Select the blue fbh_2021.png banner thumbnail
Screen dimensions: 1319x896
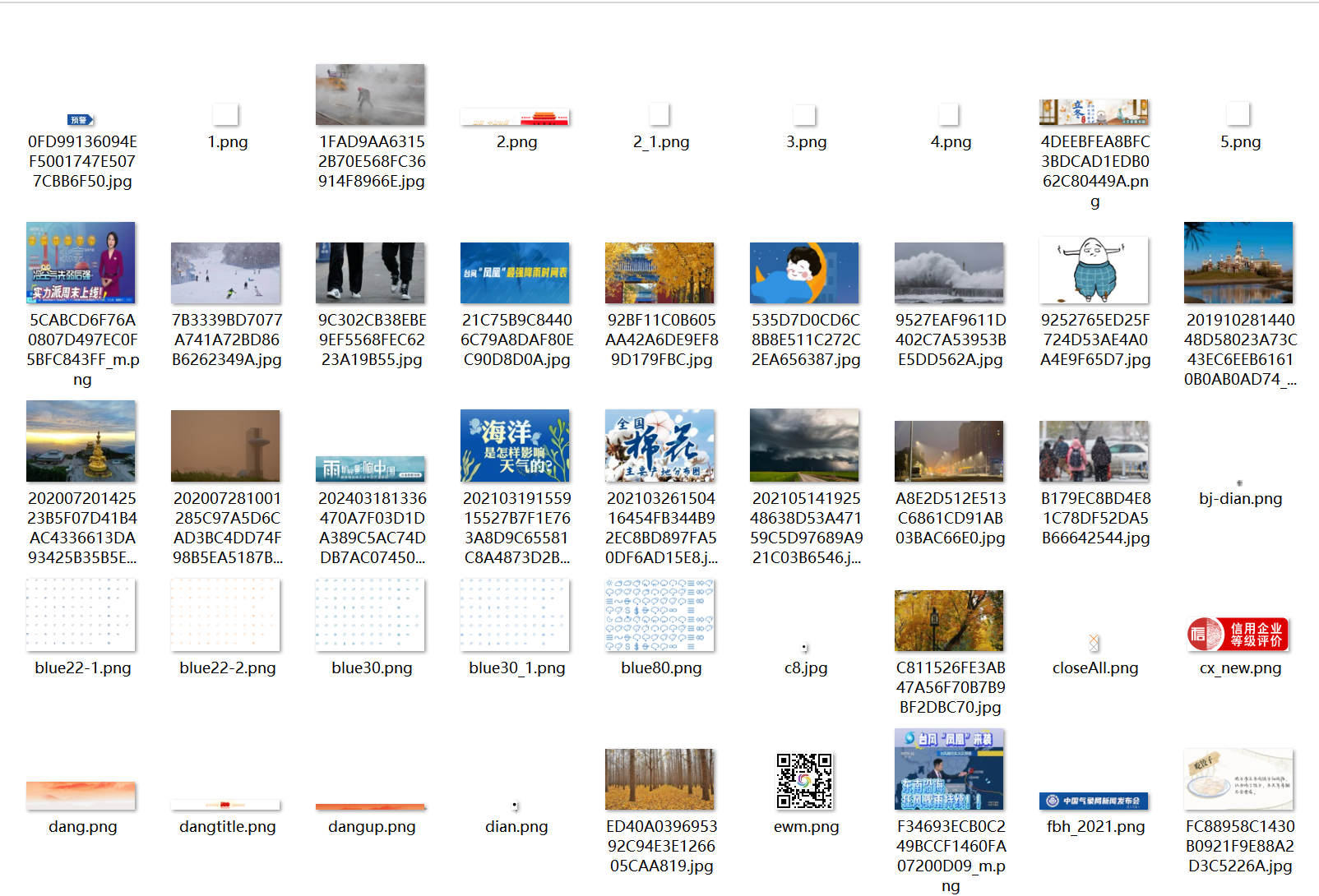pyautogui.click(x=1094, y=801)
